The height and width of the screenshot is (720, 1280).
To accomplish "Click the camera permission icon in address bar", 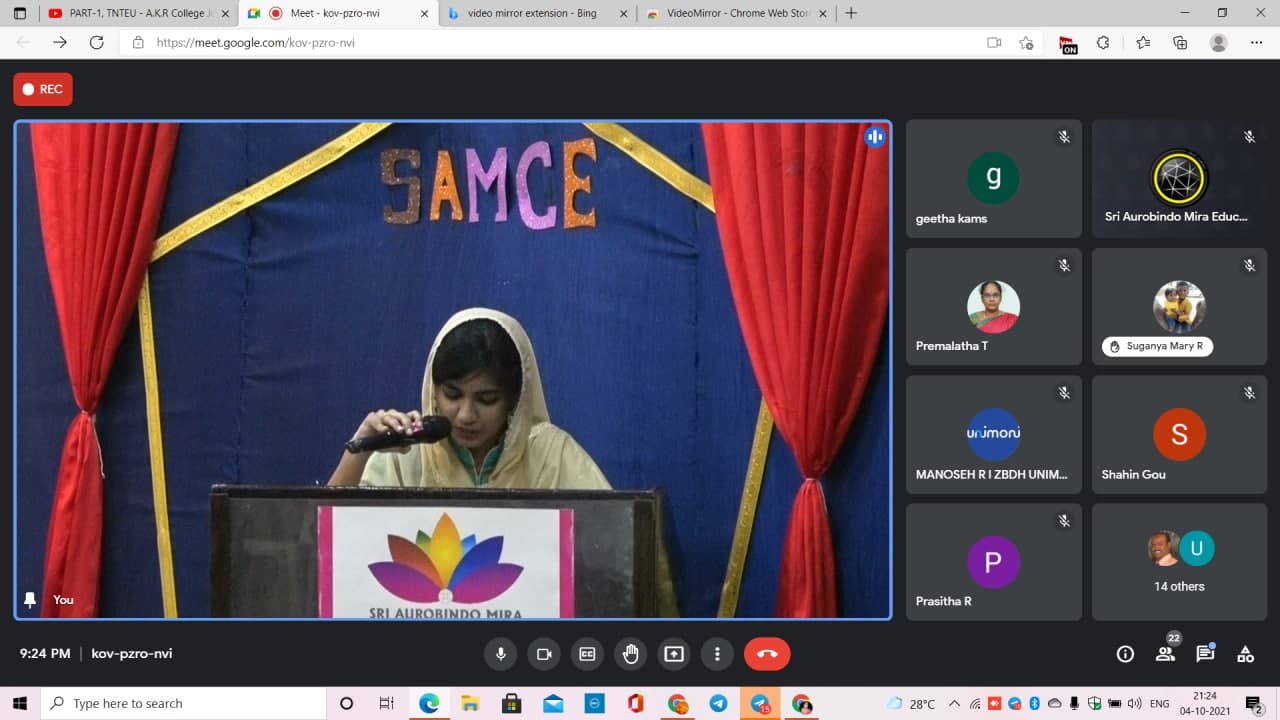I will [x=994, y=43].
